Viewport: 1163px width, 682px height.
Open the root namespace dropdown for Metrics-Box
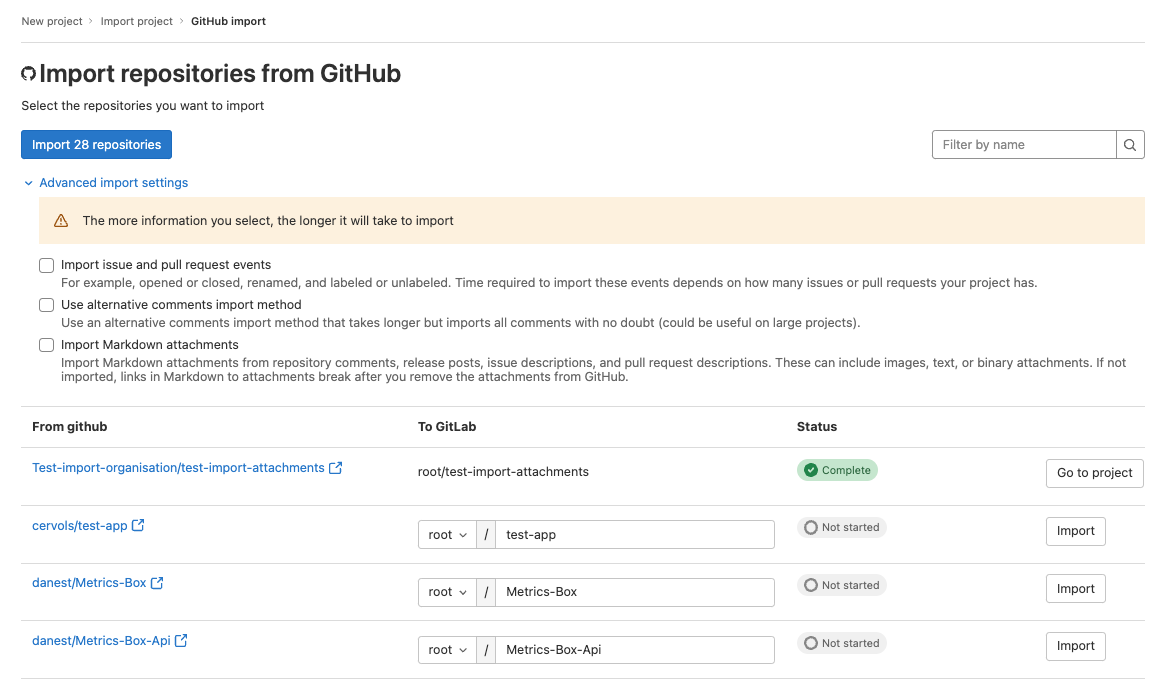pyautogui.click(x=447, y=592)
